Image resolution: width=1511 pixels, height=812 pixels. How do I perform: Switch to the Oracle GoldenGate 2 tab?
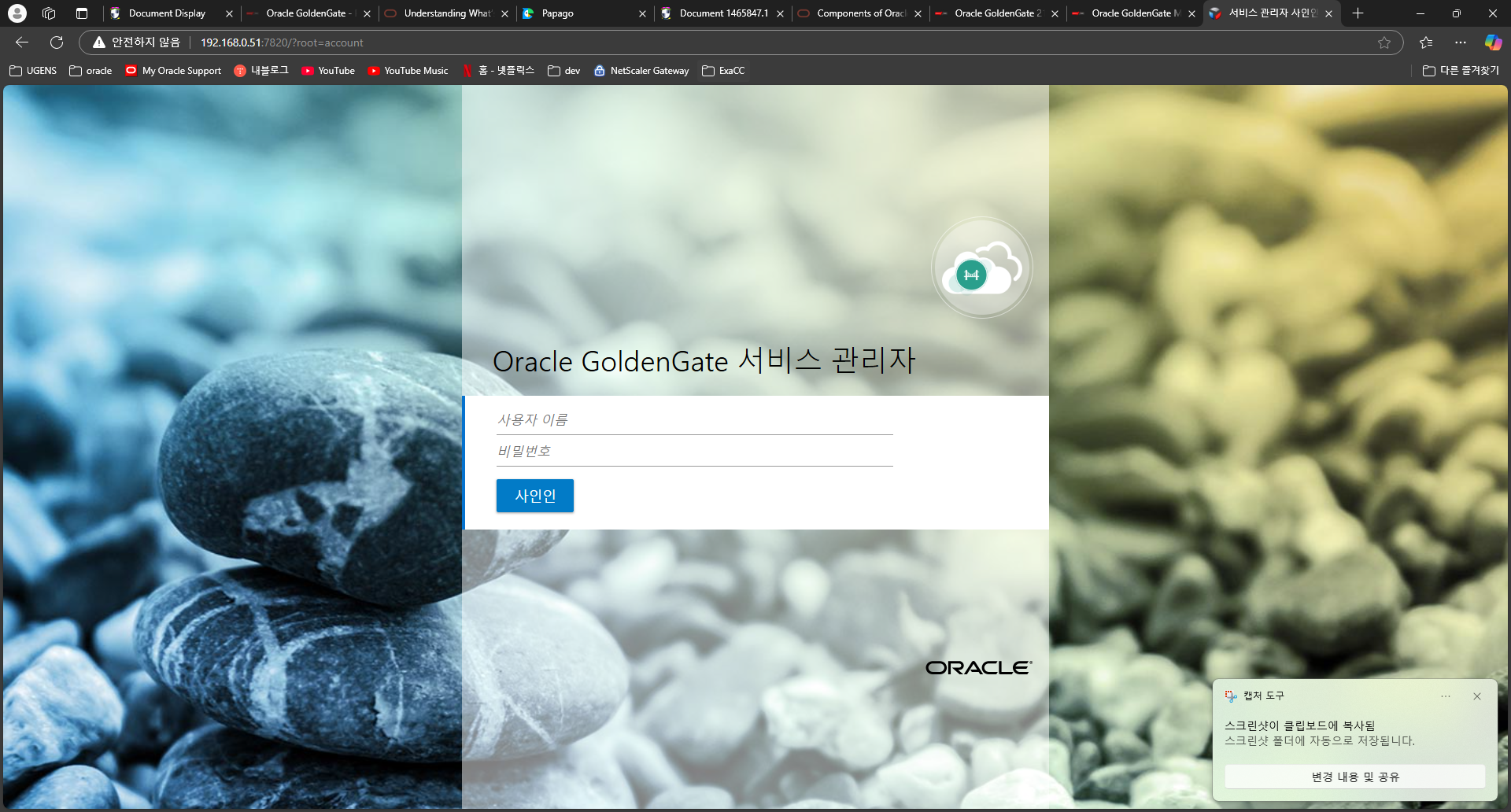pyautogui.click(x=998, y=13)
